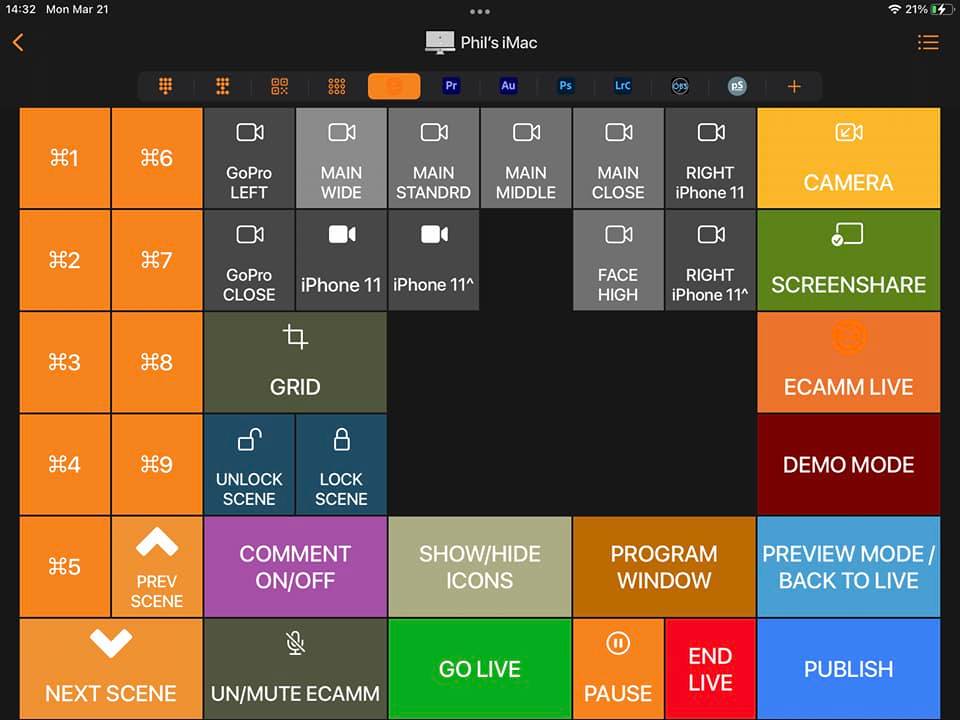Image resolution: width=960 pixels, height=720 pixels.
Task: Open the OBS tab
Action: (x=680, y=86)
